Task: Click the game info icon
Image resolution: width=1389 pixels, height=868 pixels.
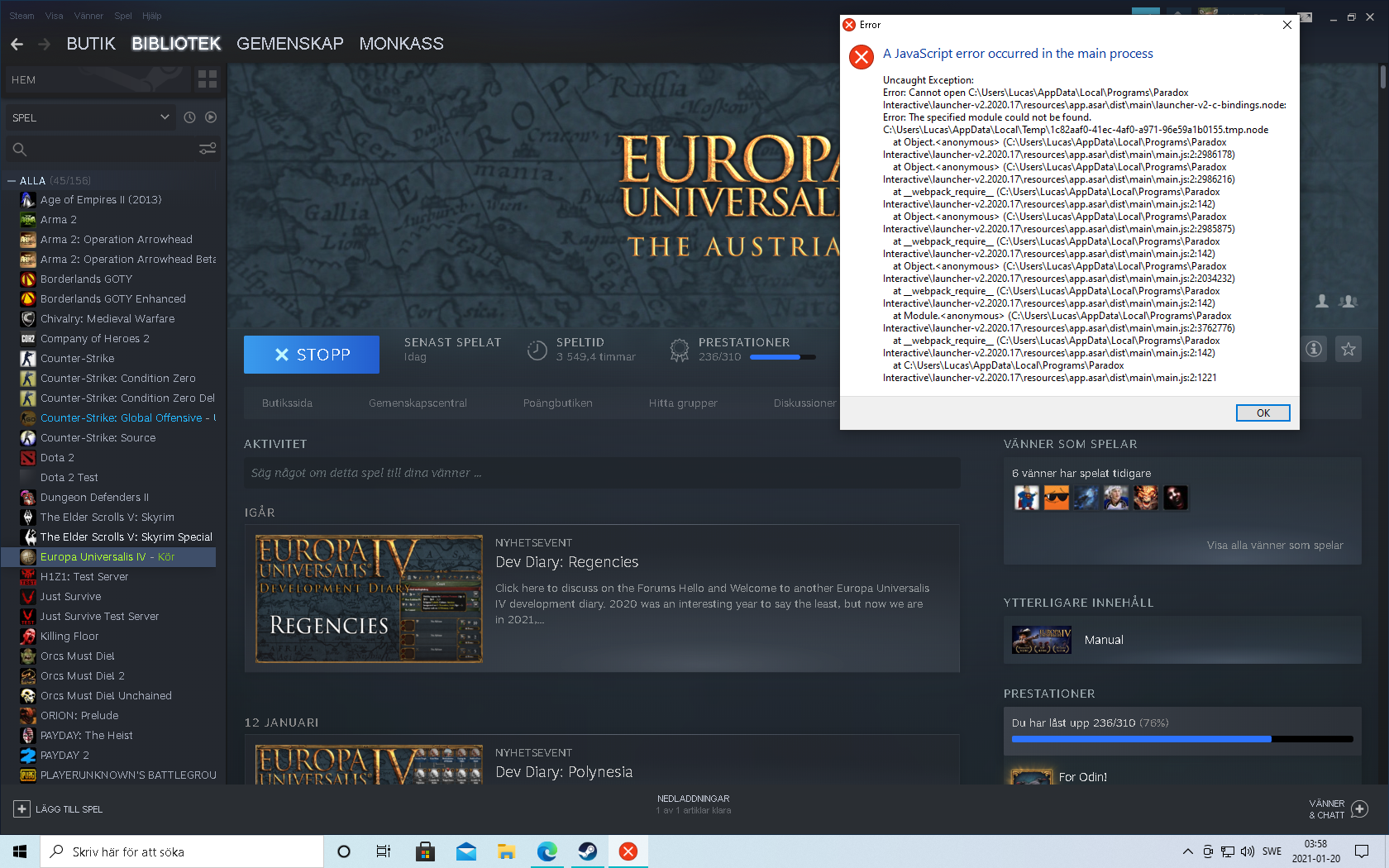Action: coord(1314,349)
